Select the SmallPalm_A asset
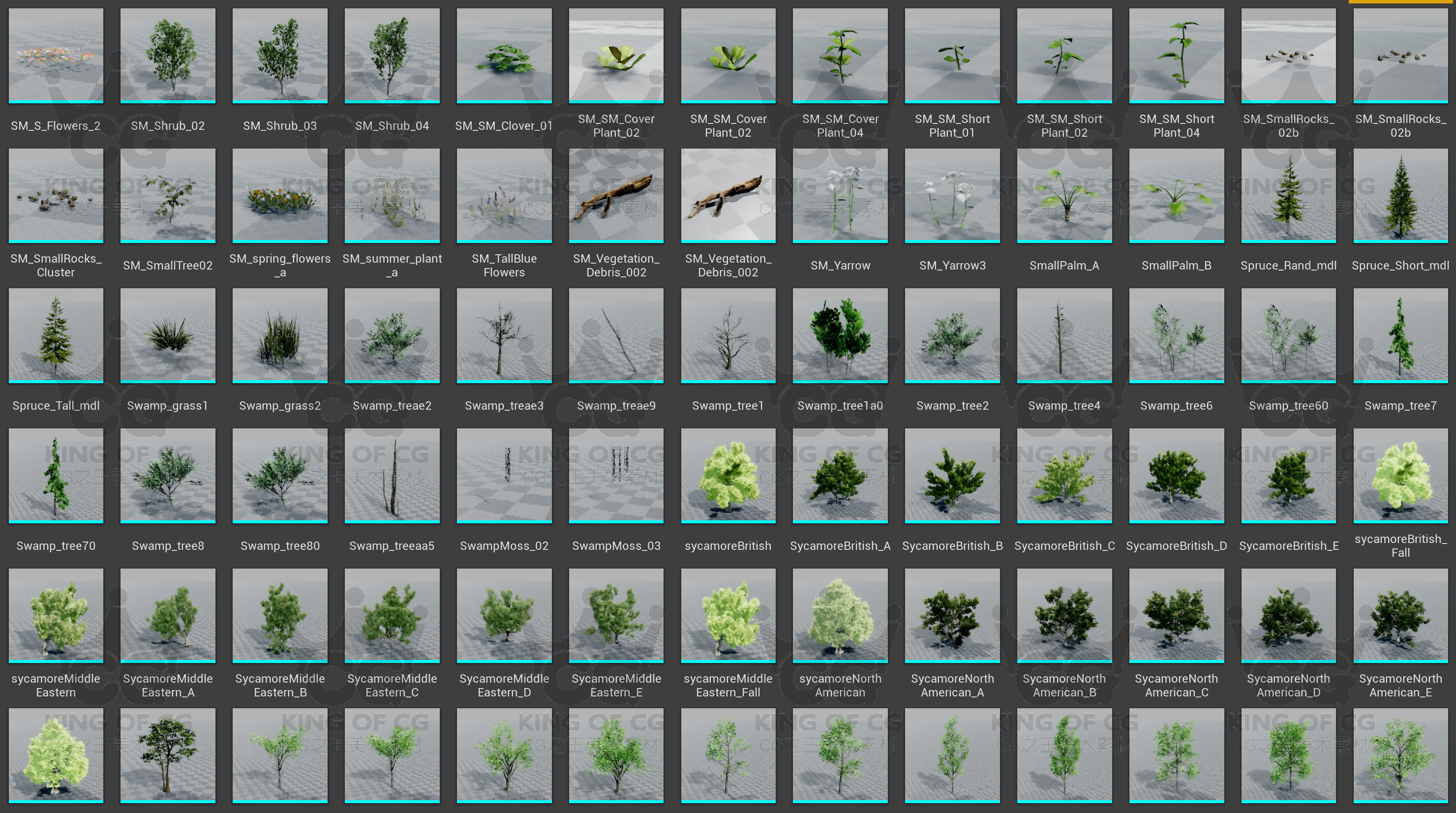Viewport: 1456px width, 813px height. (1064, 195)
